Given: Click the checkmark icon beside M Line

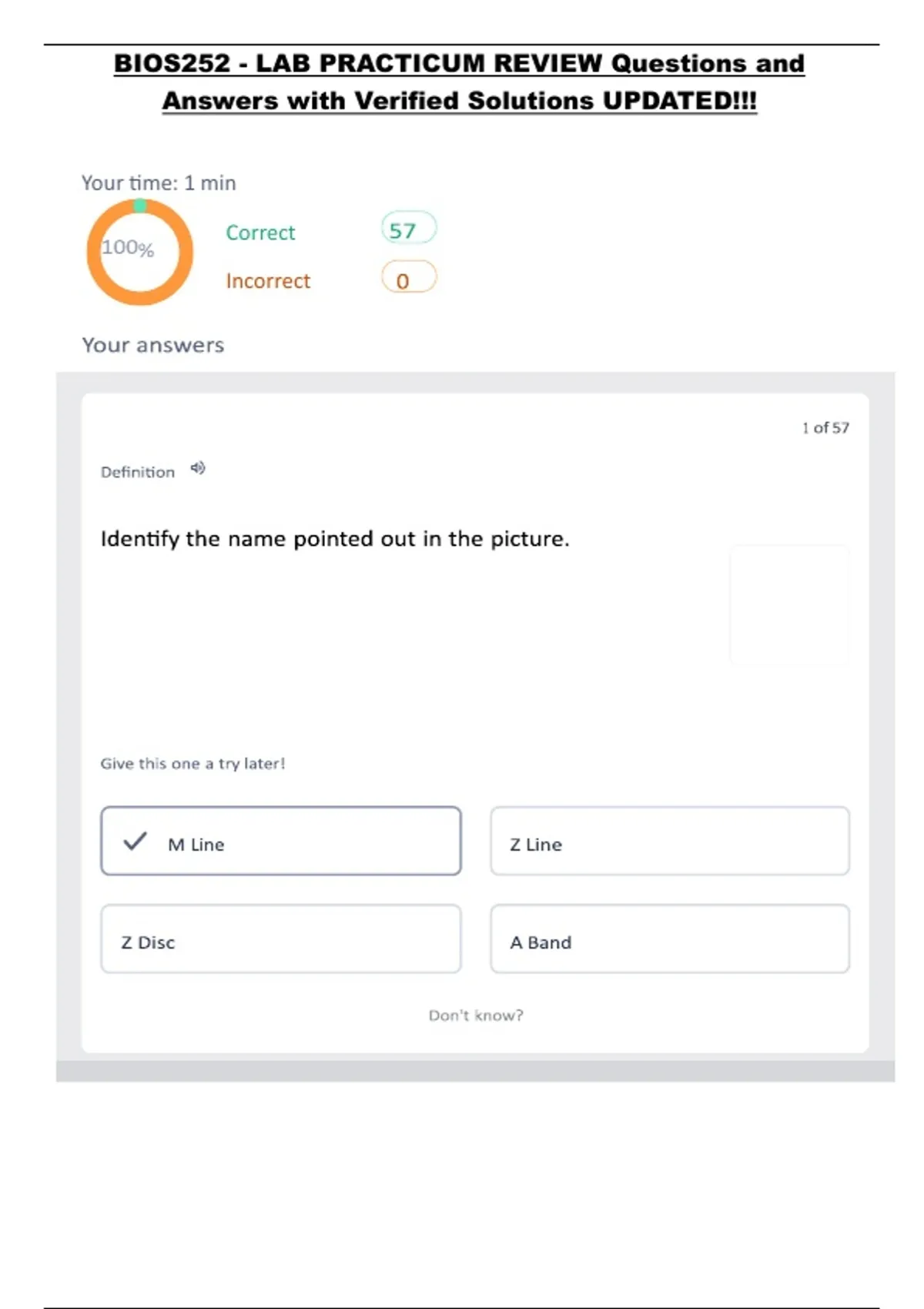Looking at the screenshot, I should tap(135, 841).
